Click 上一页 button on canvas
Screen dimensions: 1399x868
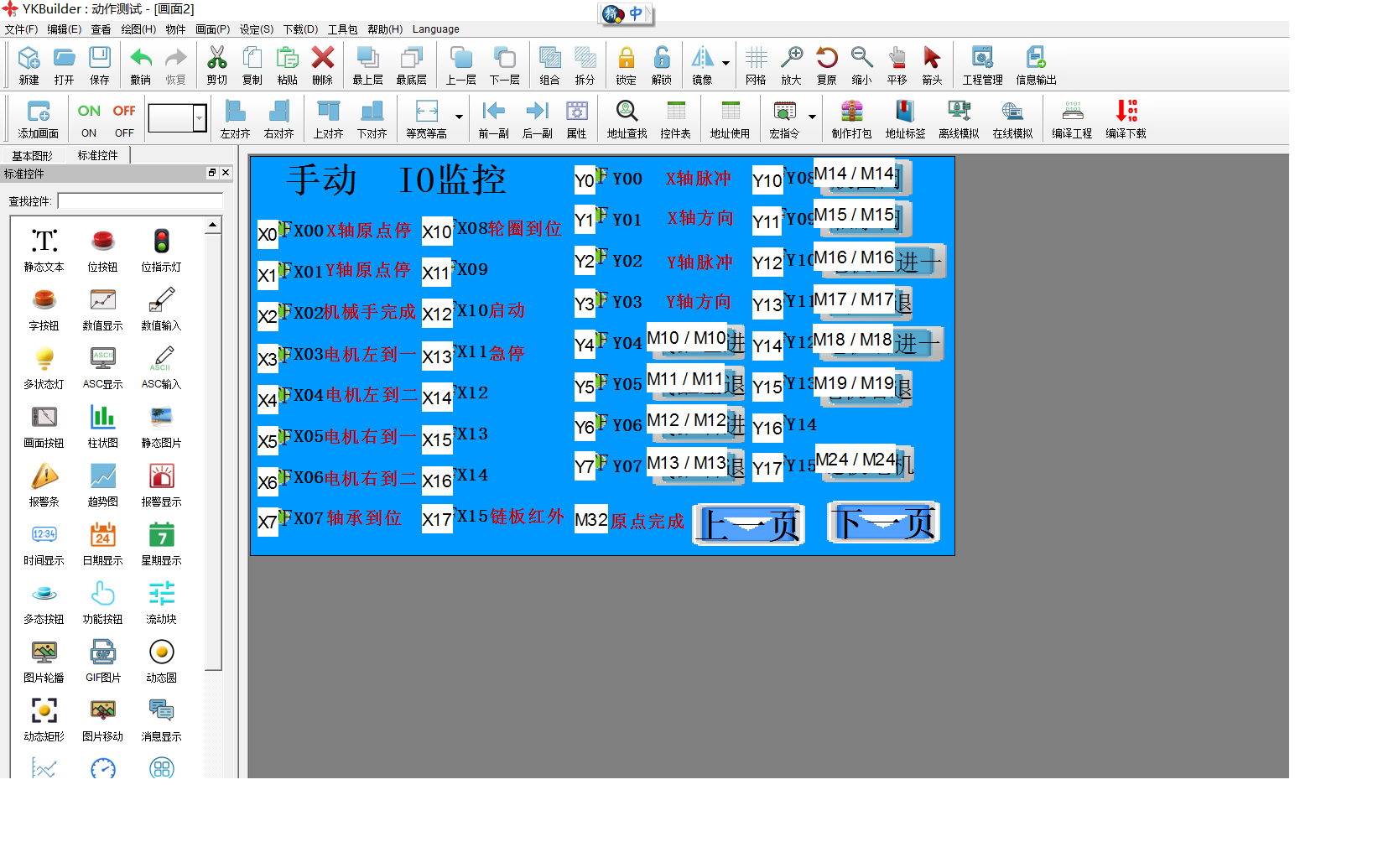coord(749,525)
